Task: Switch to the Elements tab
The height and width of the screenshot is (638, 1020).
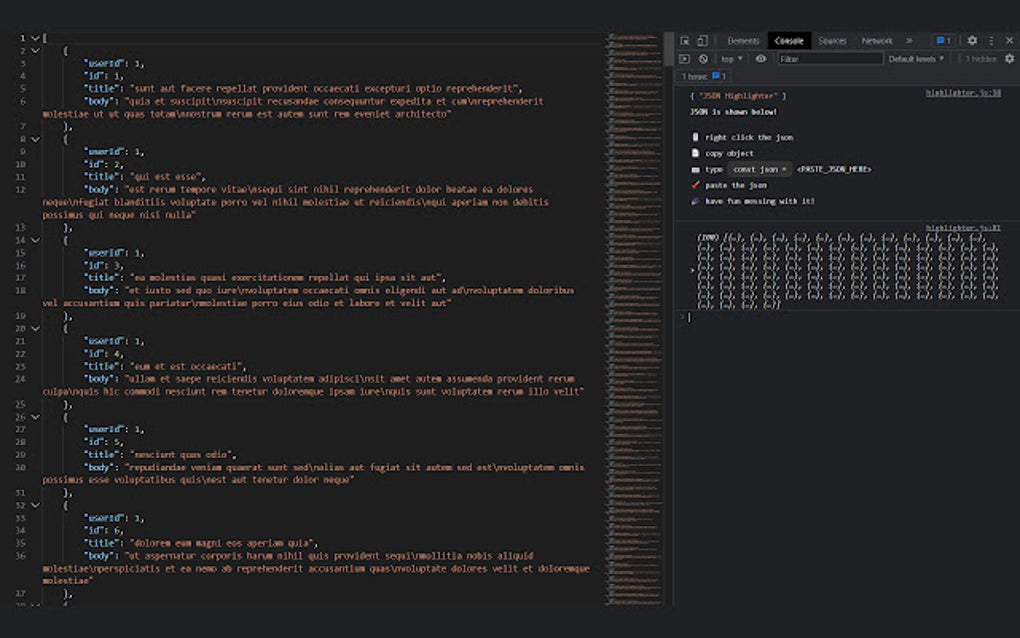Action: [x=744, y=40]
